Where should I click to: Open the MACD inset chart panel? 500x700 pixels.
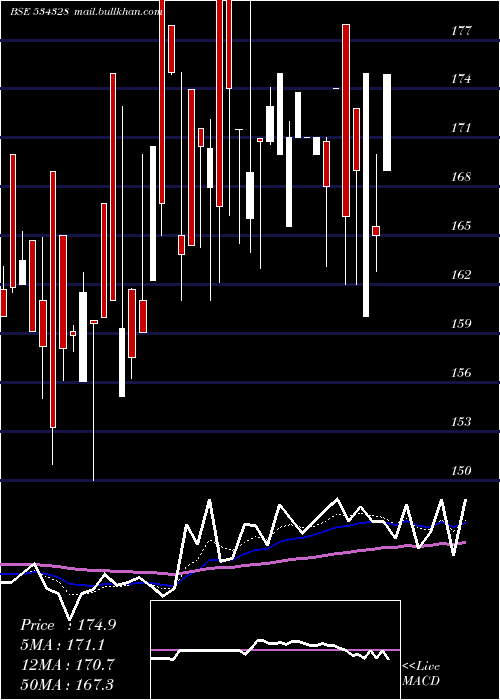pyautogui.click(x=275, y=650)
